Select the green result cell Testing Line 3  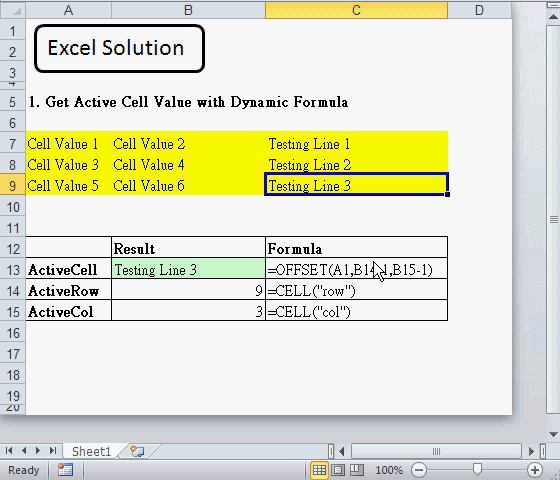click(x=188, y=269)
